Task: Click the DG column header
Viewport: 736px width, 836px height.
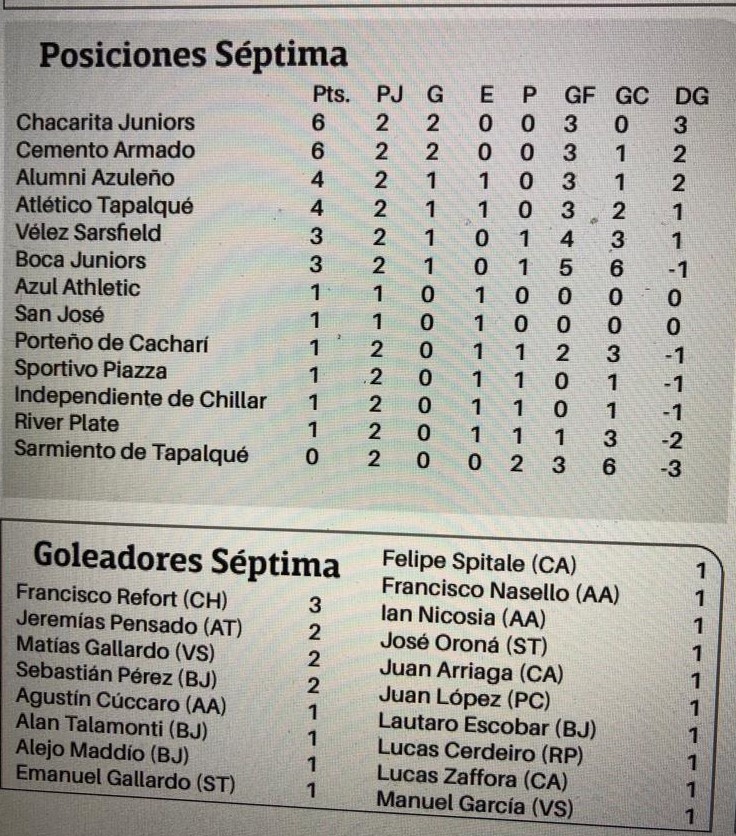Action: pos(692,97)
